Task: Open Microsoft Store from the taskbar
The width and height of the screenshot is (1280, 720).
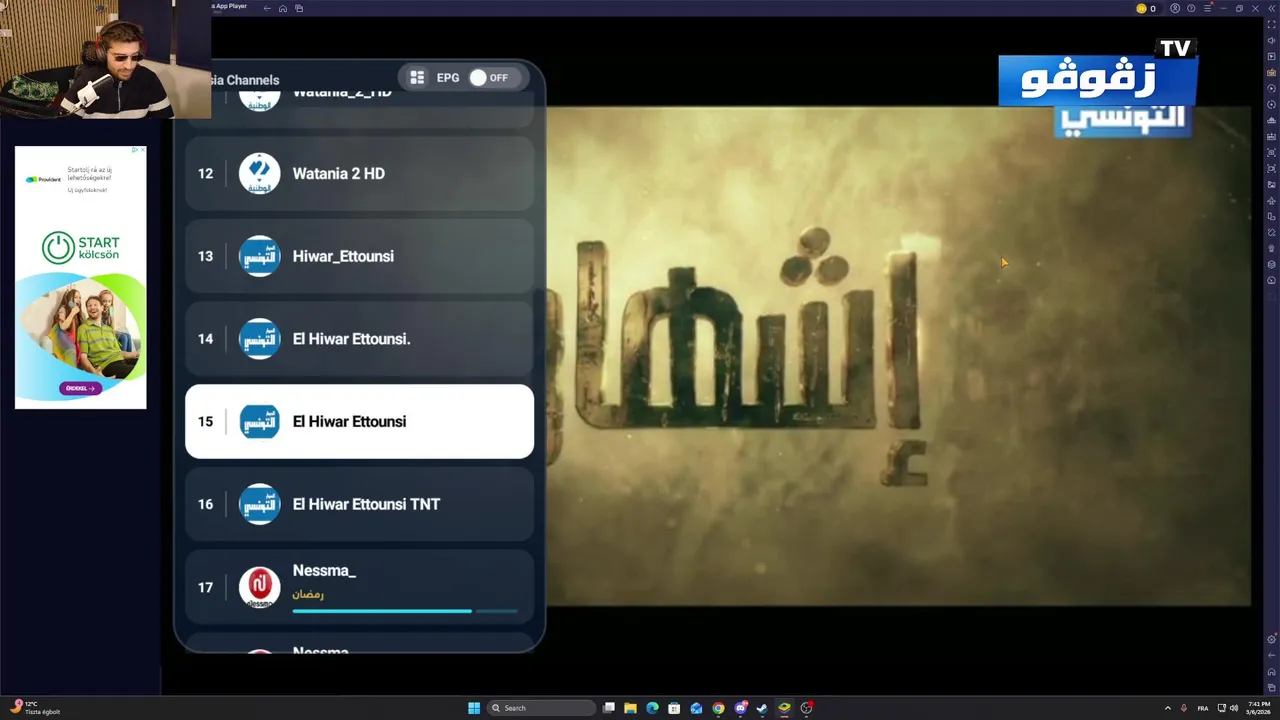Action: coord(674,708)
